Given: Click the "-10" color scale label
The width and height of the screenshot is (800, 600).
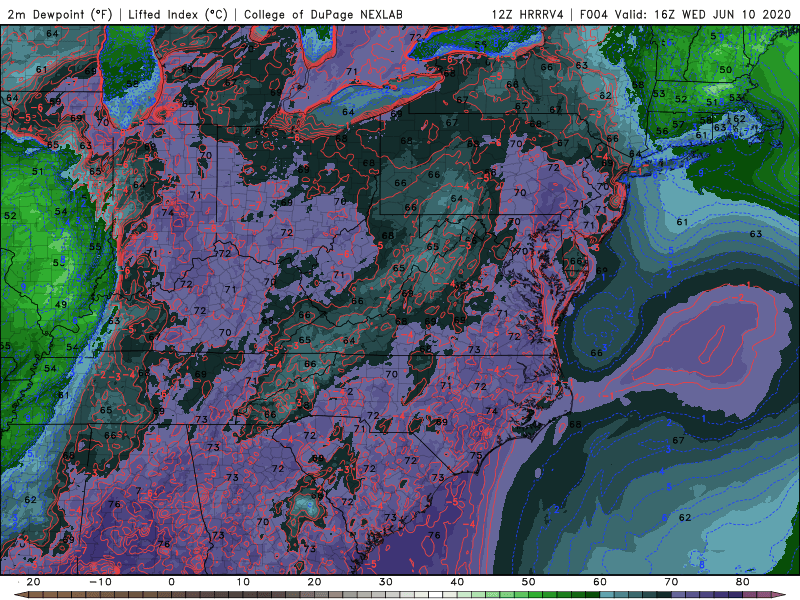Looking at the screenshot, I should pyautogui.click(x=100, y=582).
